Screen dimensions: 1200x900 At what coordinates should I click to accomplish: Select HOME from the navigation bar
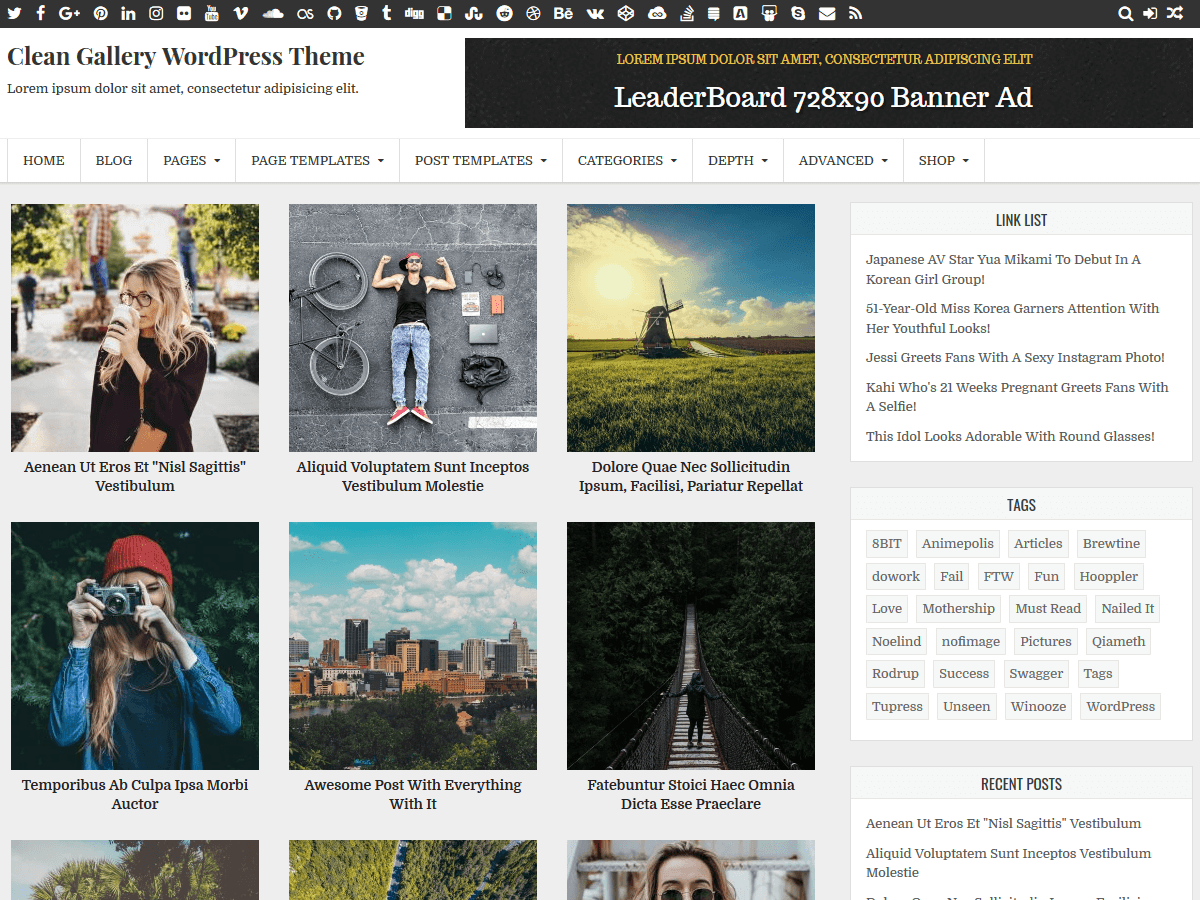coord(43,160)
